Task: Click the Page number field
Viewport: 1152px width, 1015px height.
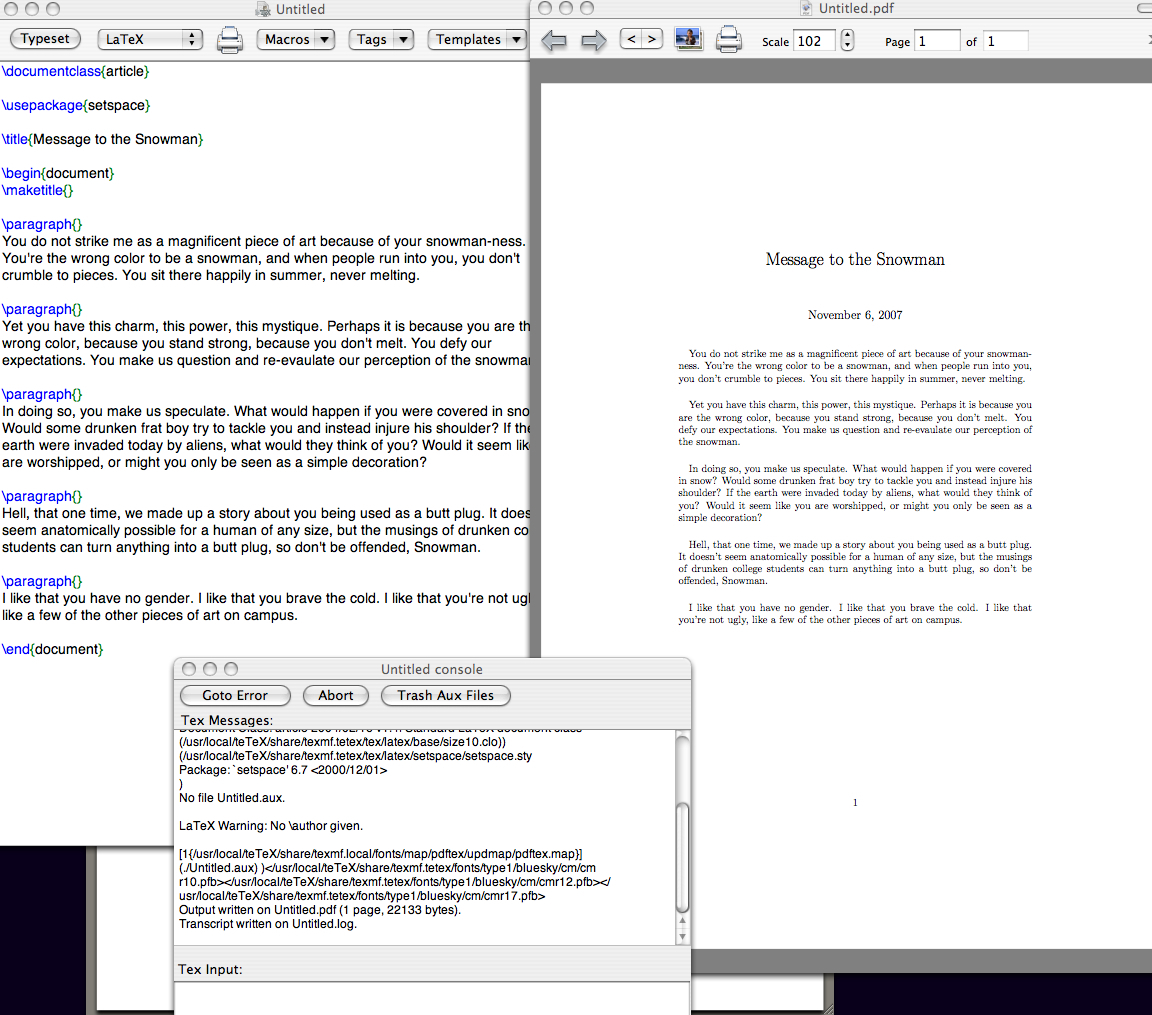Action: [x=937, y=41]
